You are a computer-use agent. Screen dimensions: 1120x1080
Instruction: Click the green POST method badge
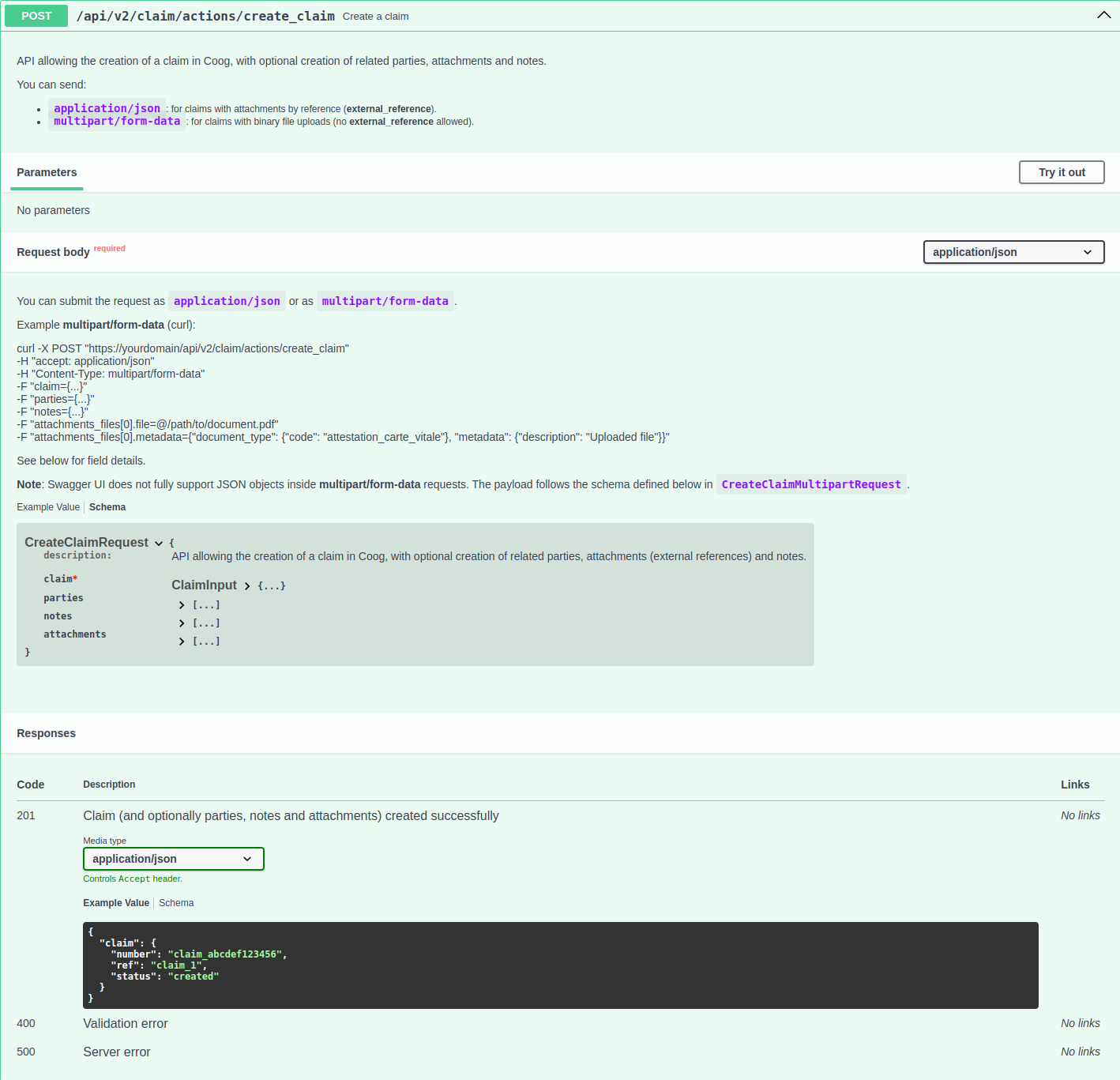tap(36, 16)
